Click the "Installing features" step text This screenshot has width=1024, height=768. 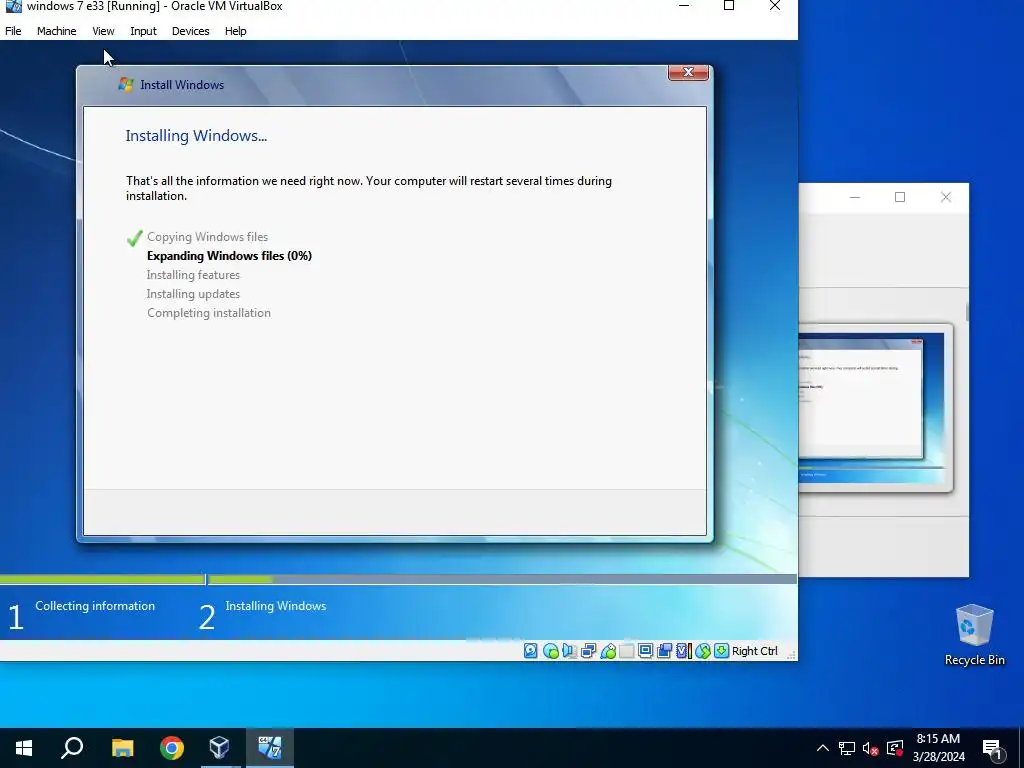click(193, 275)
